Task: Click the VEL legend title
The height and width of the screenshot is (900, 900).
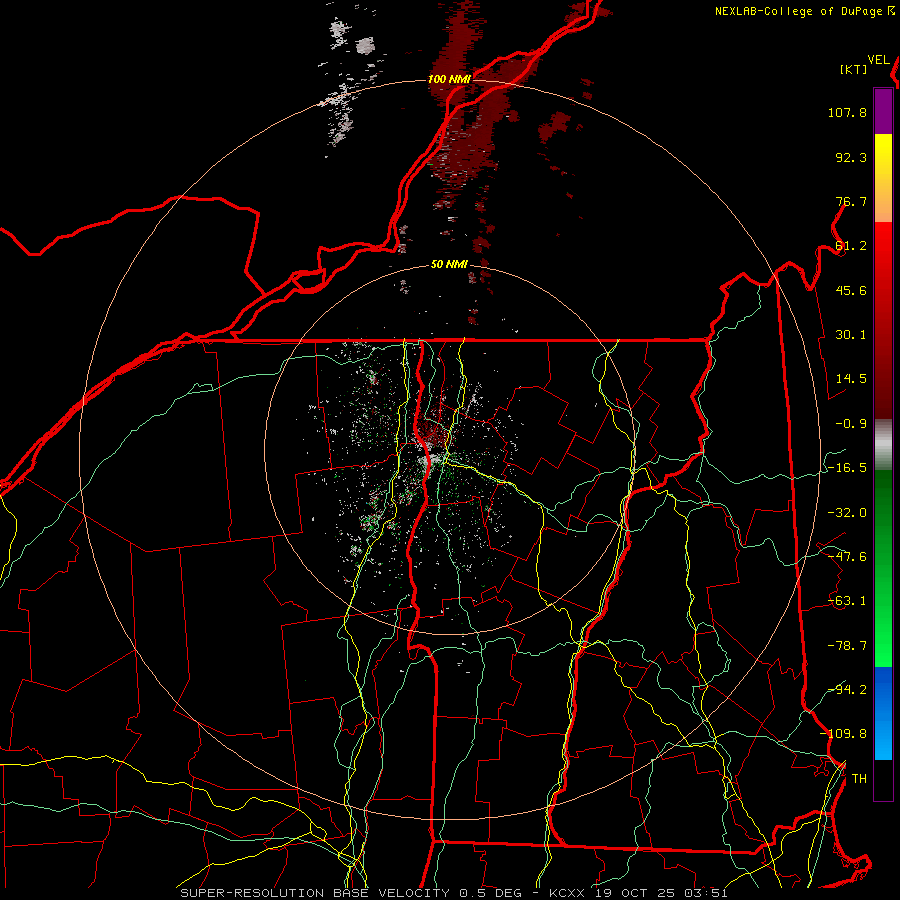Action: (x=878, y=60)
